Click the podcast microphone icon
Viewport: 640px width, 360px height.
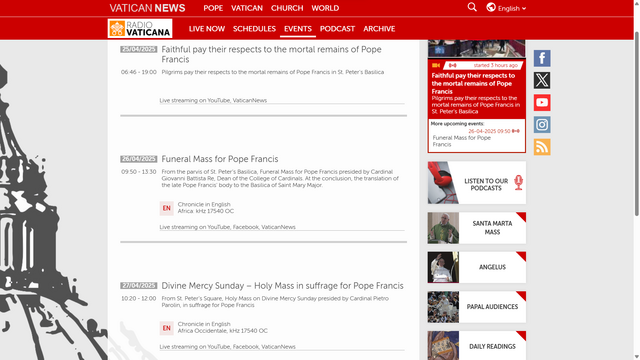click(518, 182)
